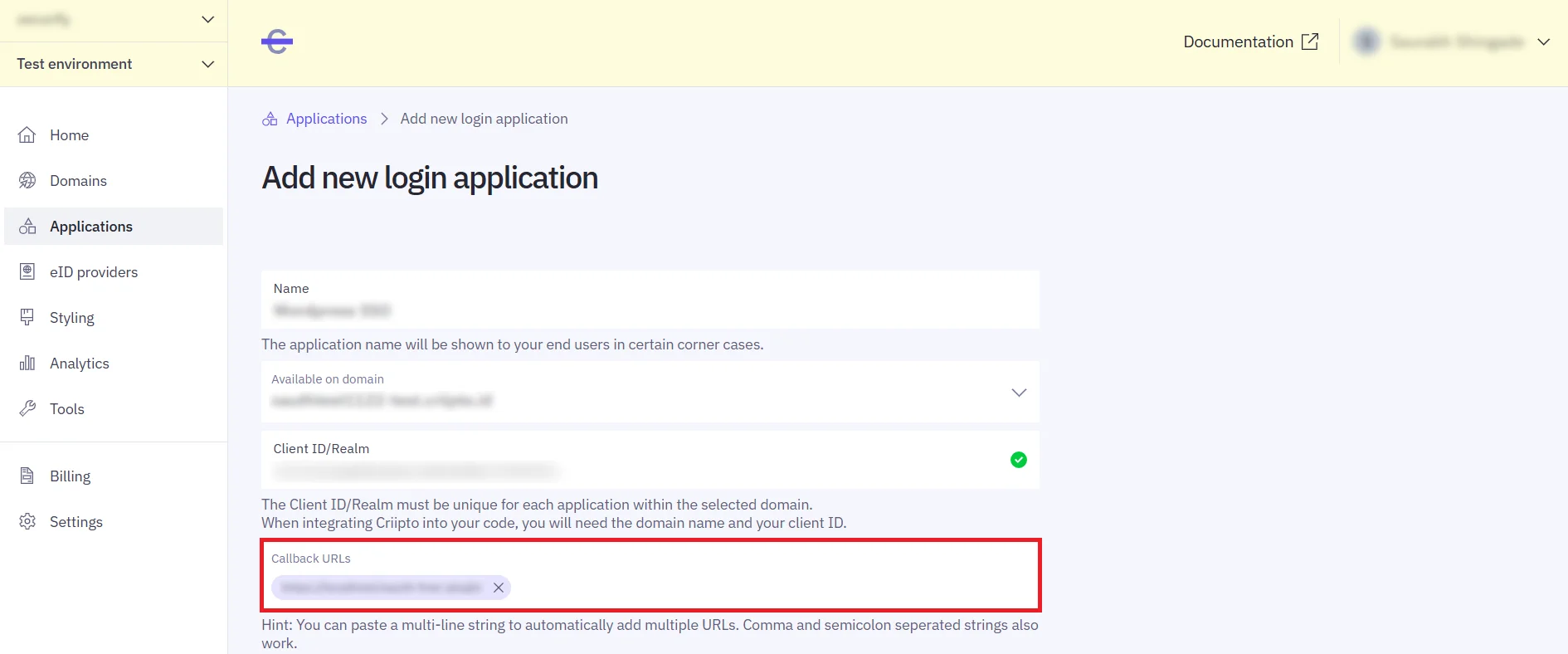Click the green checkmark beside Client ID/Realm

(x=1018, y=460)
